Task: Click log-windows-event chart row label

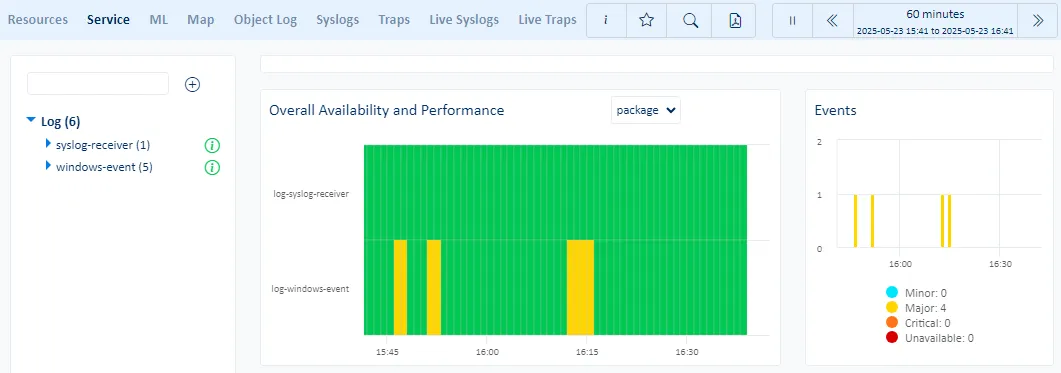Action: [311, 288]
